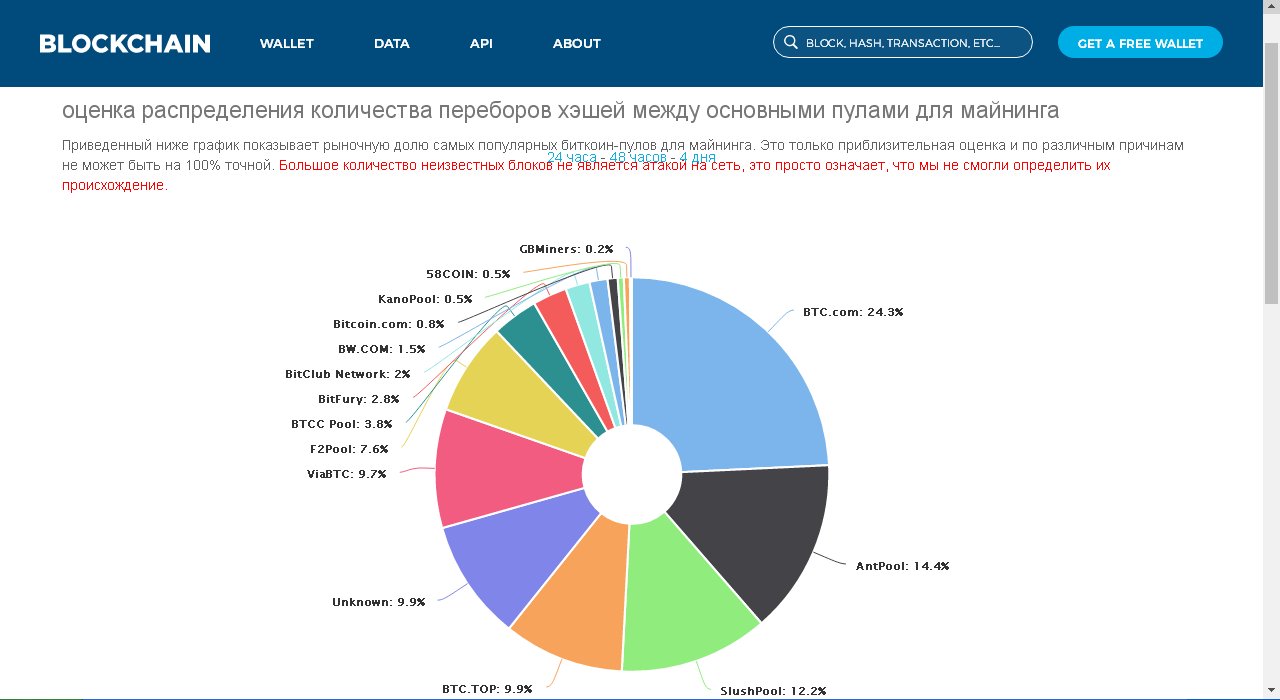Viewport: 1280px width, 700px height.
Task: Click the BW.COM: 1.5% label
Action: click(x=382, y=349)
